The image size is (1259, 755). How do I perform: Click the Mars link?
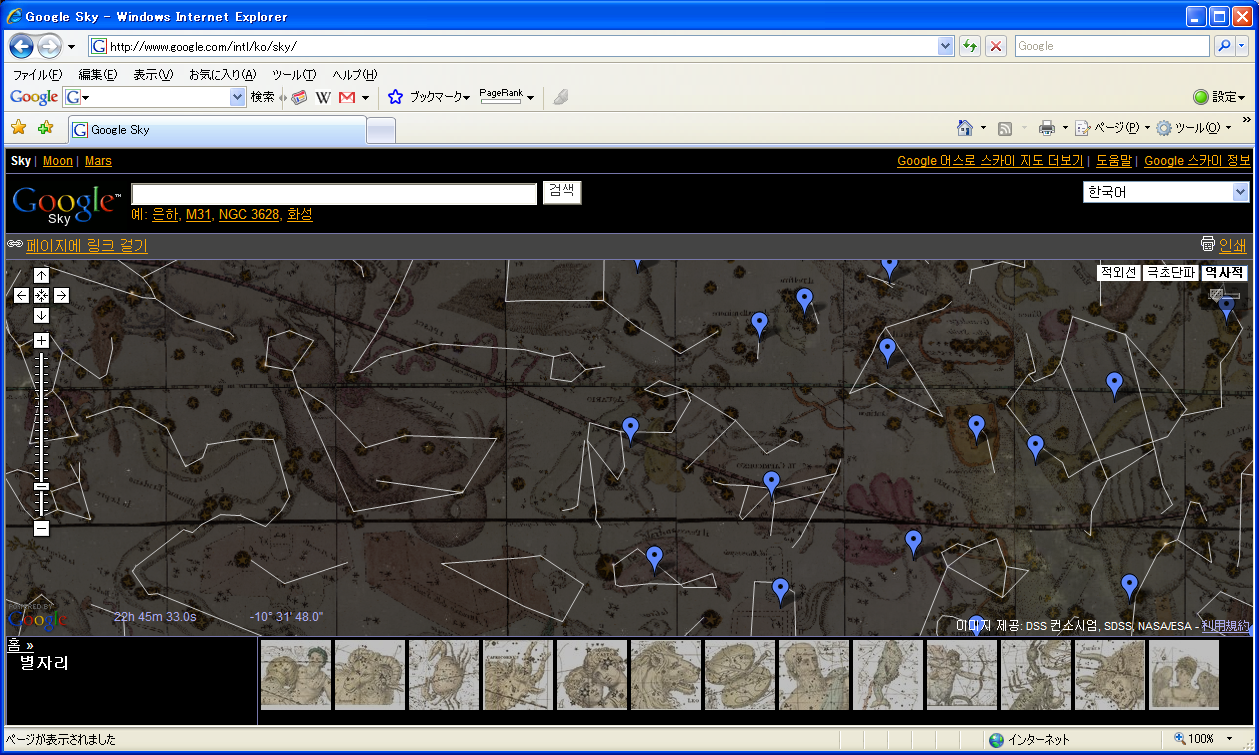click(98, 161)
